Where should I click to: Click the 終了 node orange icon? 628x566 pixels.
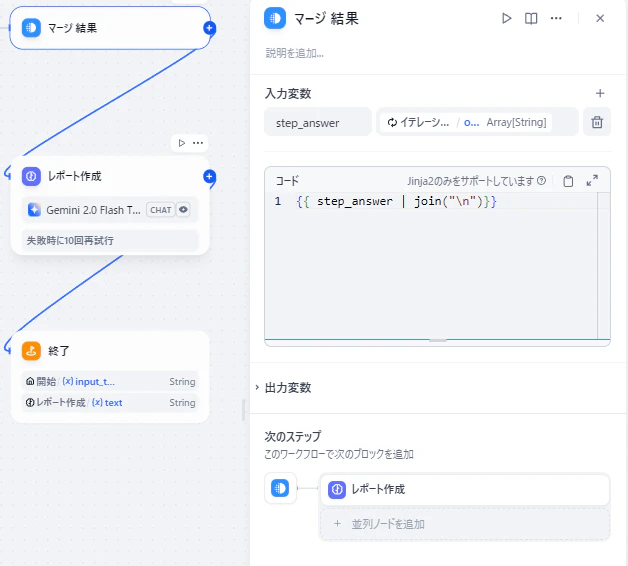pos(31,351)
